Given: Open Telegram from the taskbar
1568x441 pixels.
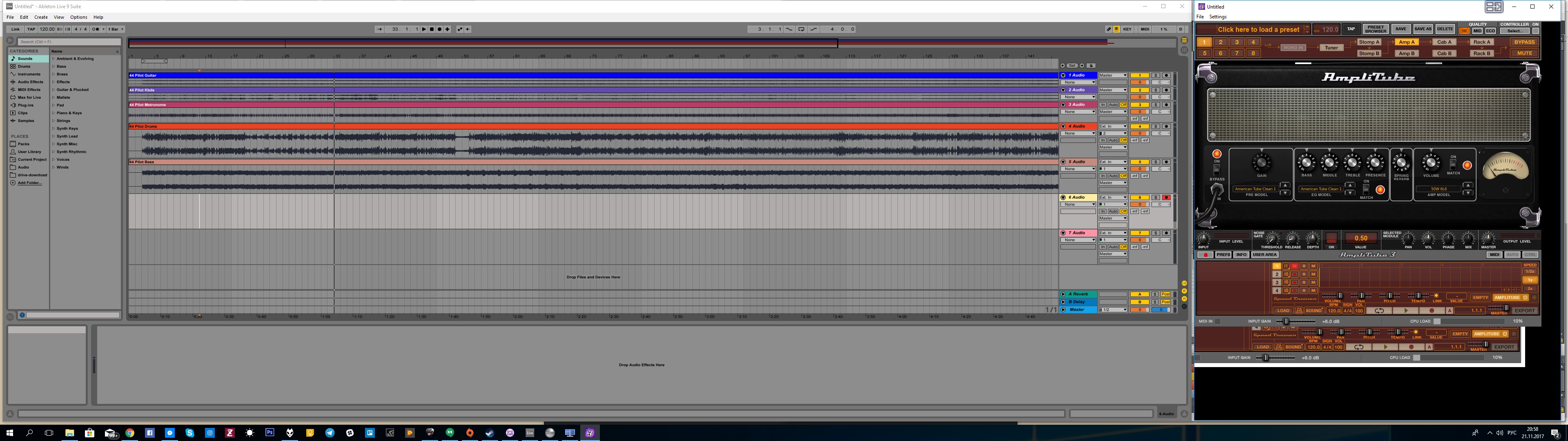Looking at the screenshot, I should (329, 432).
